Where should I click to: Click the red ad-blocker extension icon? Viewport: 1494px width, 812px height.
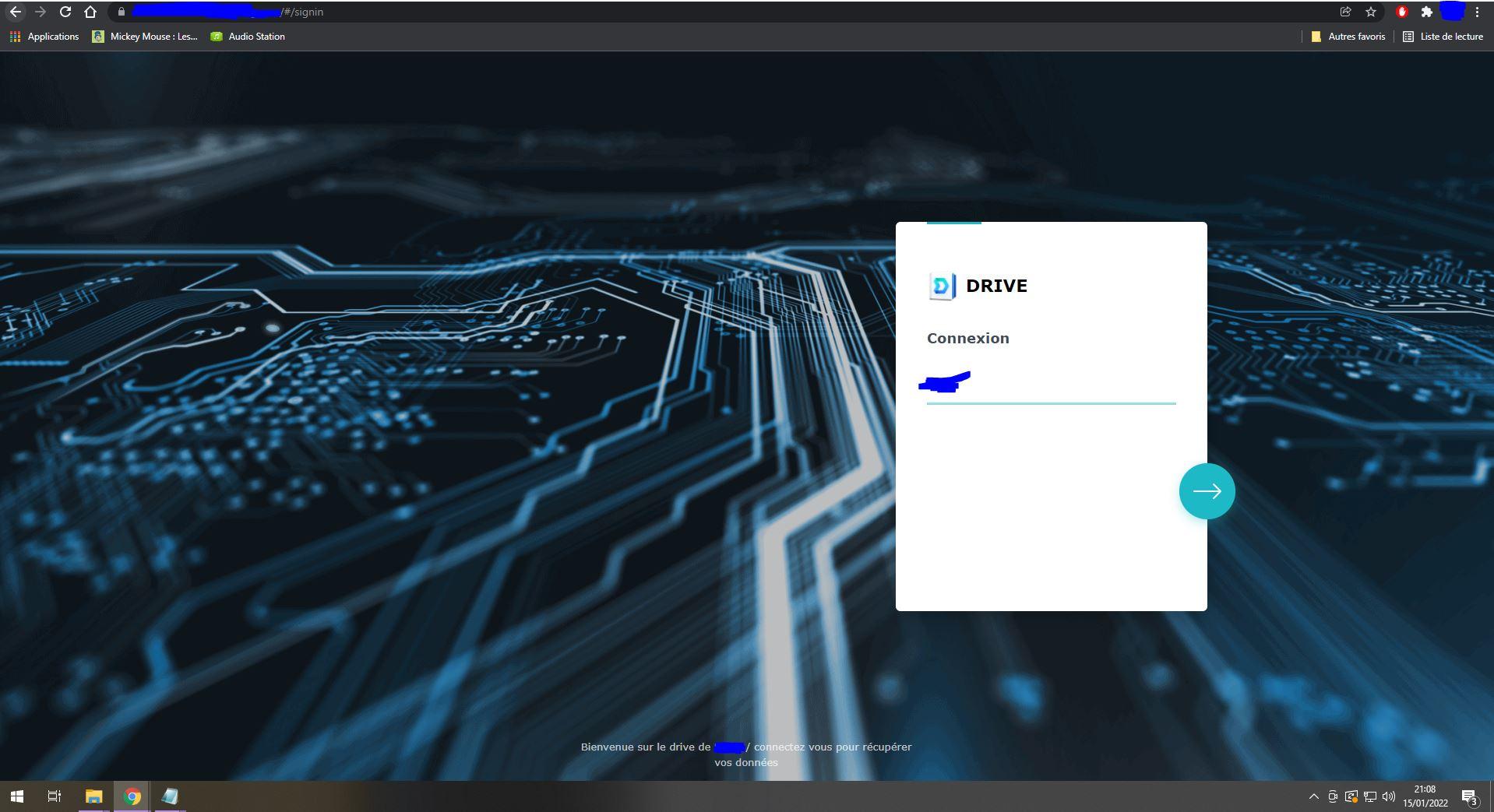pyautogui.click(x=1402, y=12)
